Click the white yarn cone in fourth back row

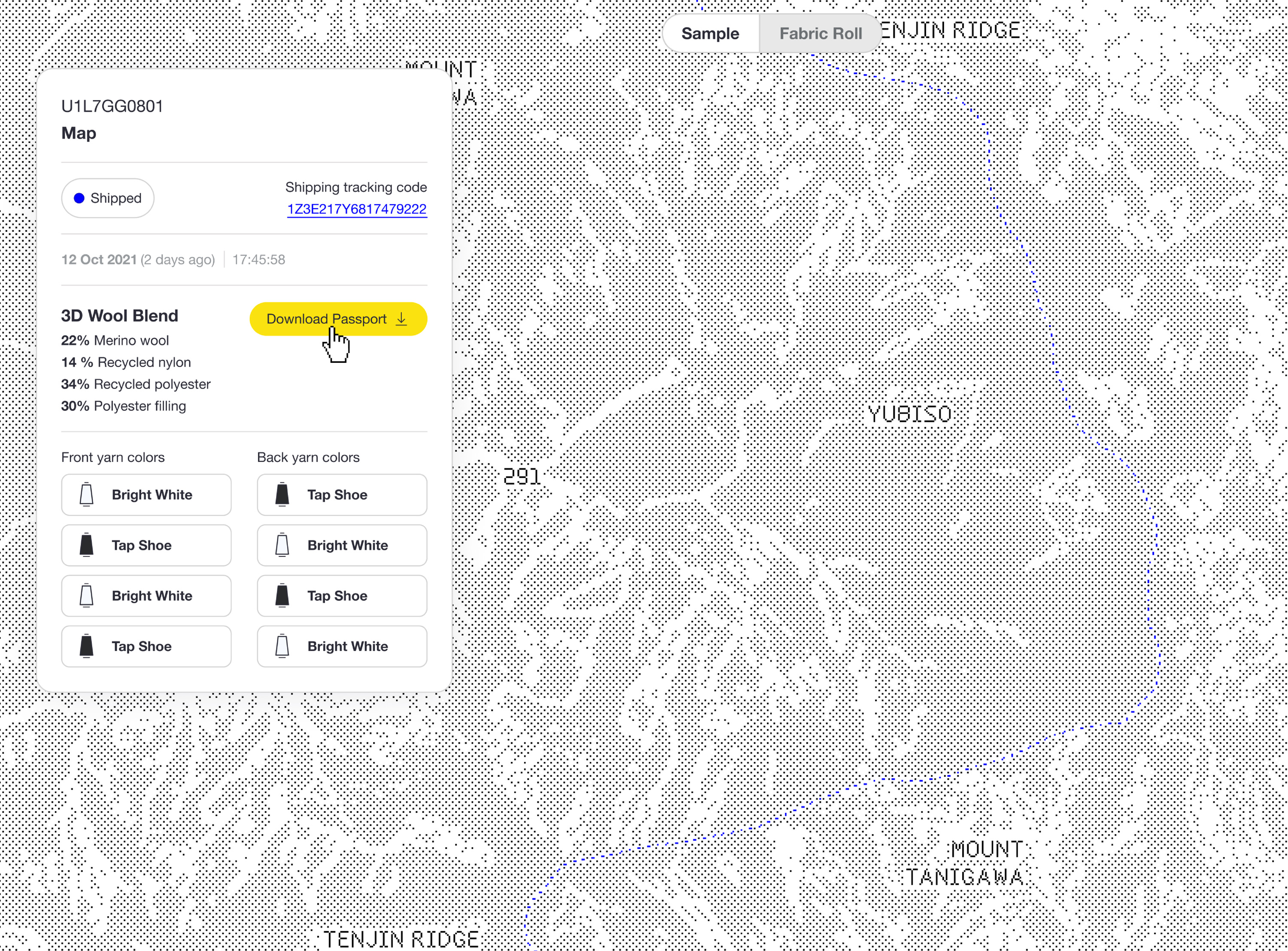click(x=282, y=646)
